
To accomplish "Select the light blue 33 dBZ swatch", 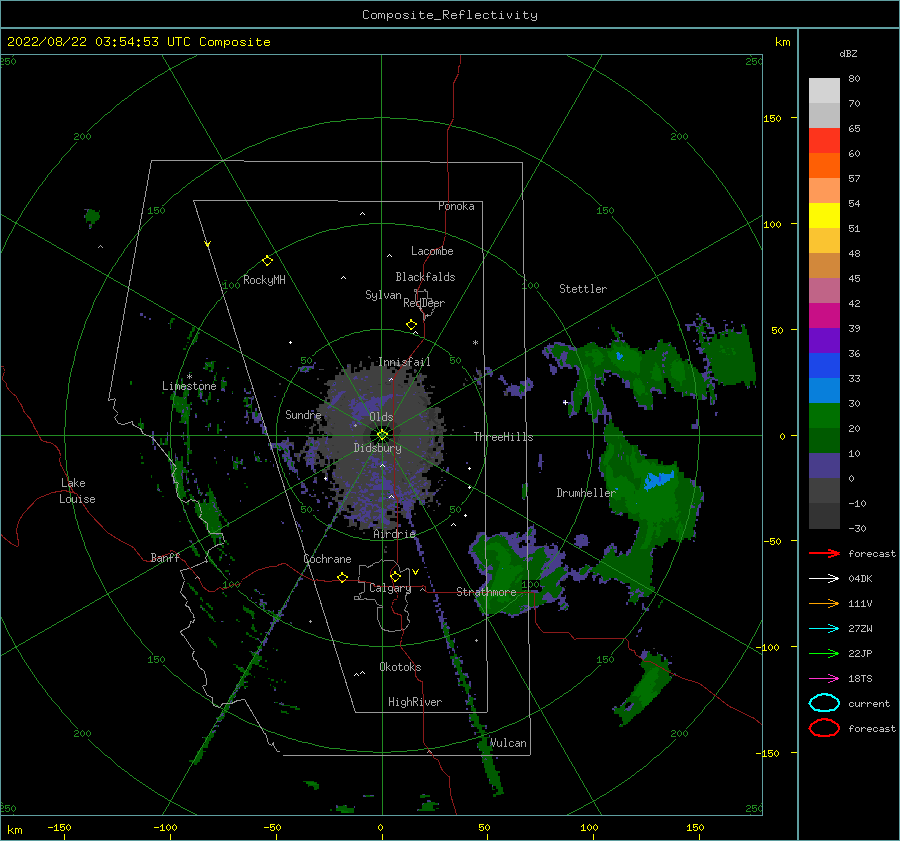I will 824,391.
